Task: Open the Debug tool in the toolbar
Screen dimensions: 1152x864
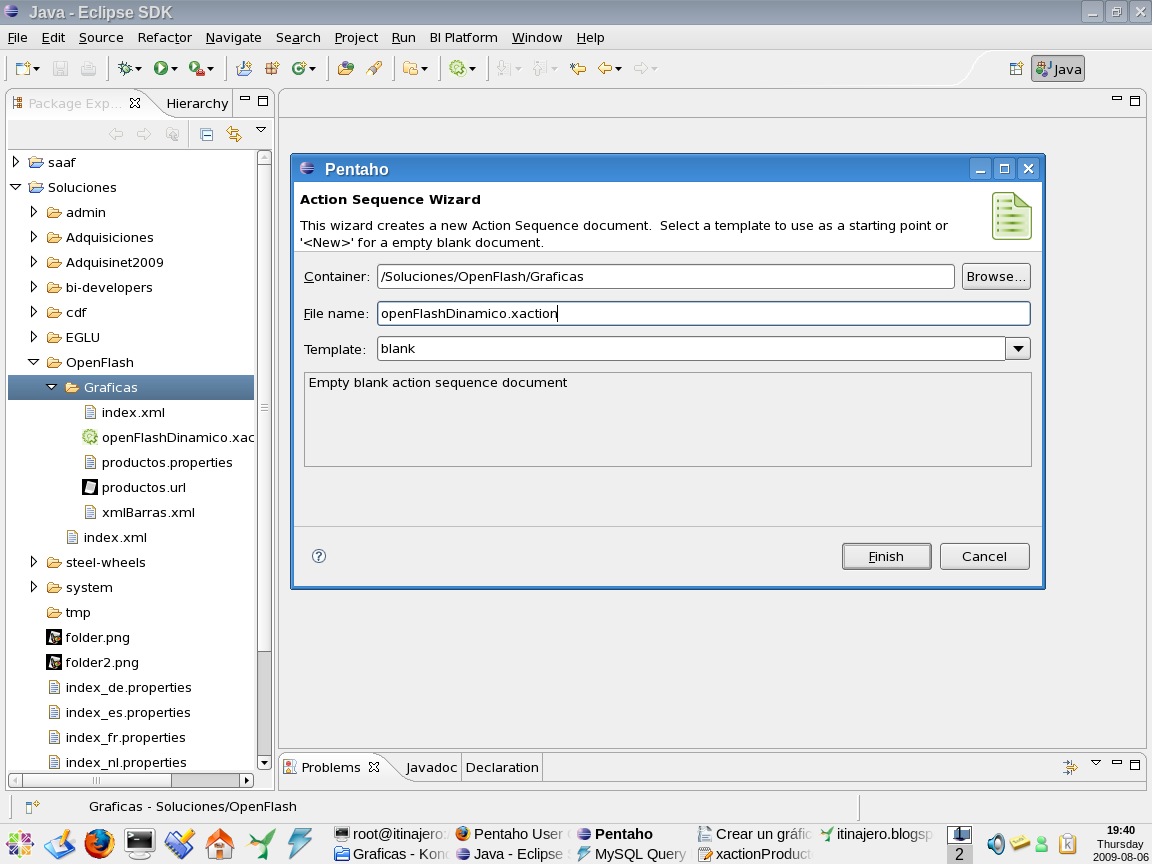Action: [x=125, y=68]
